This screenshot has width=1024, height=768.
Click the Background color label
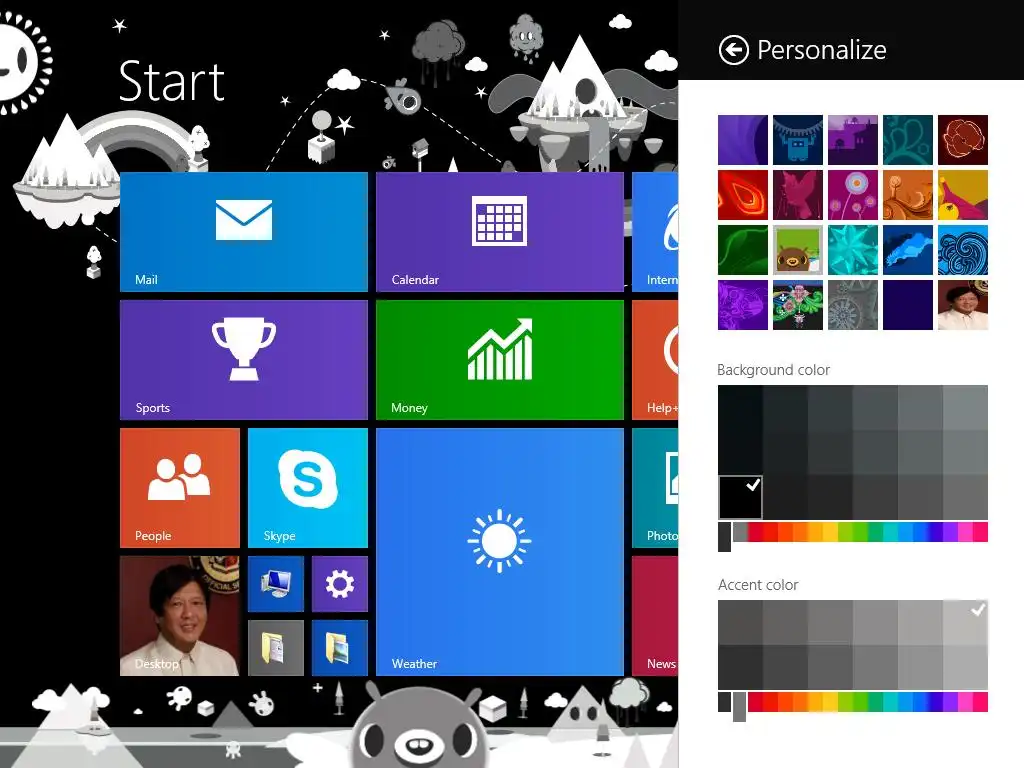click(x=773, y=370)
